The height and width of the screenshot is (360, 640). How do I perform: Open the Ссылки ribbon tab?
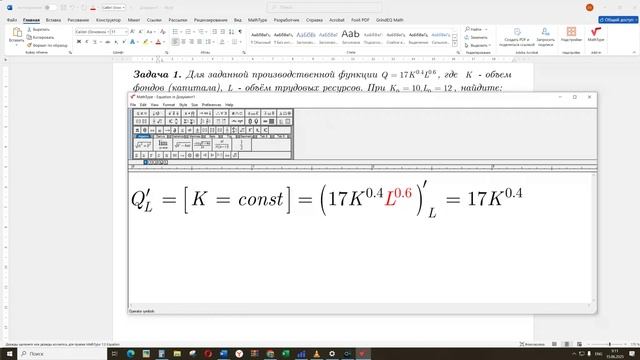tap(154, 20)
